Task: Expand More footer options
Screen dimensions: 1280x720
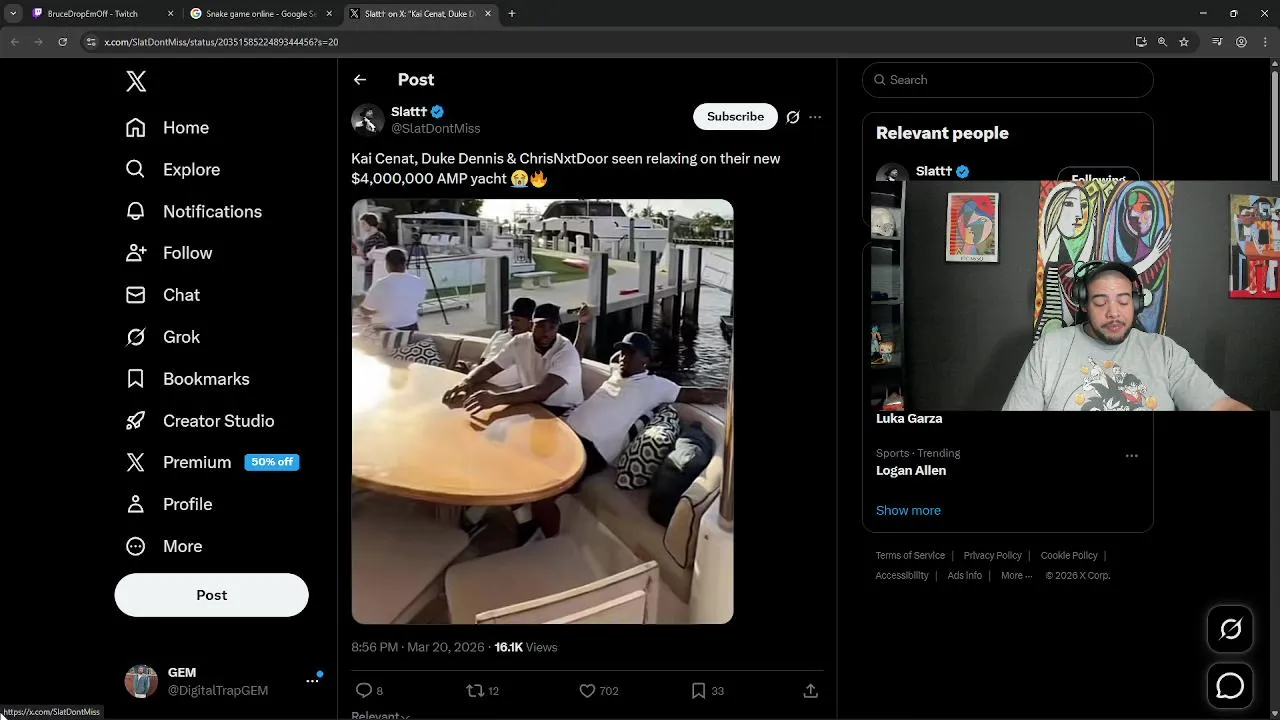Action: 1016,576
